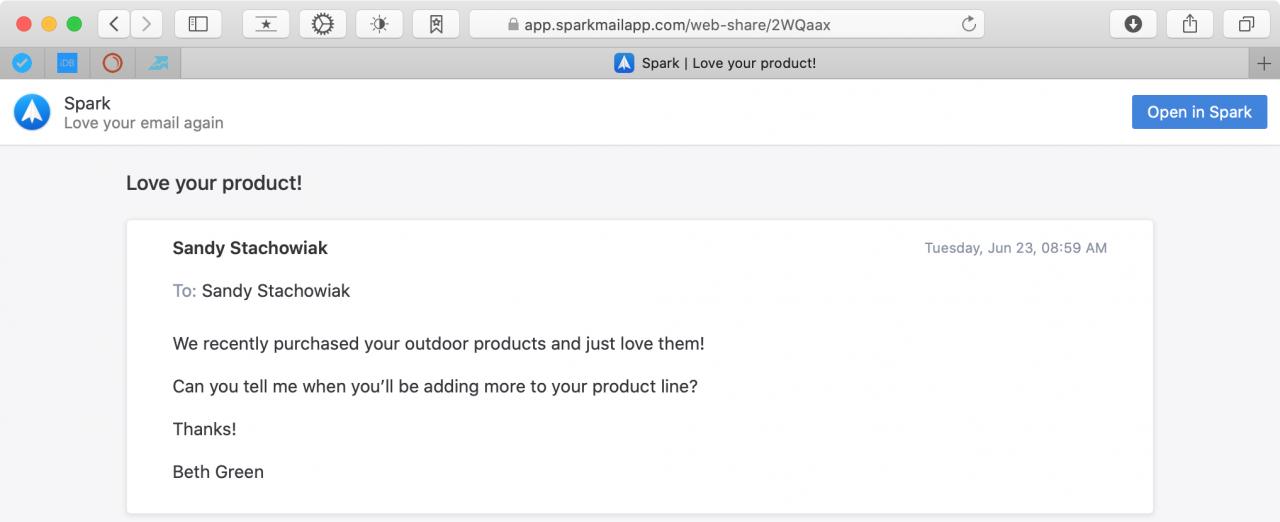Select the blue checkmark pinned tab
The width and height of the screenshot is (1280, 522).
(x=21, y=63)
